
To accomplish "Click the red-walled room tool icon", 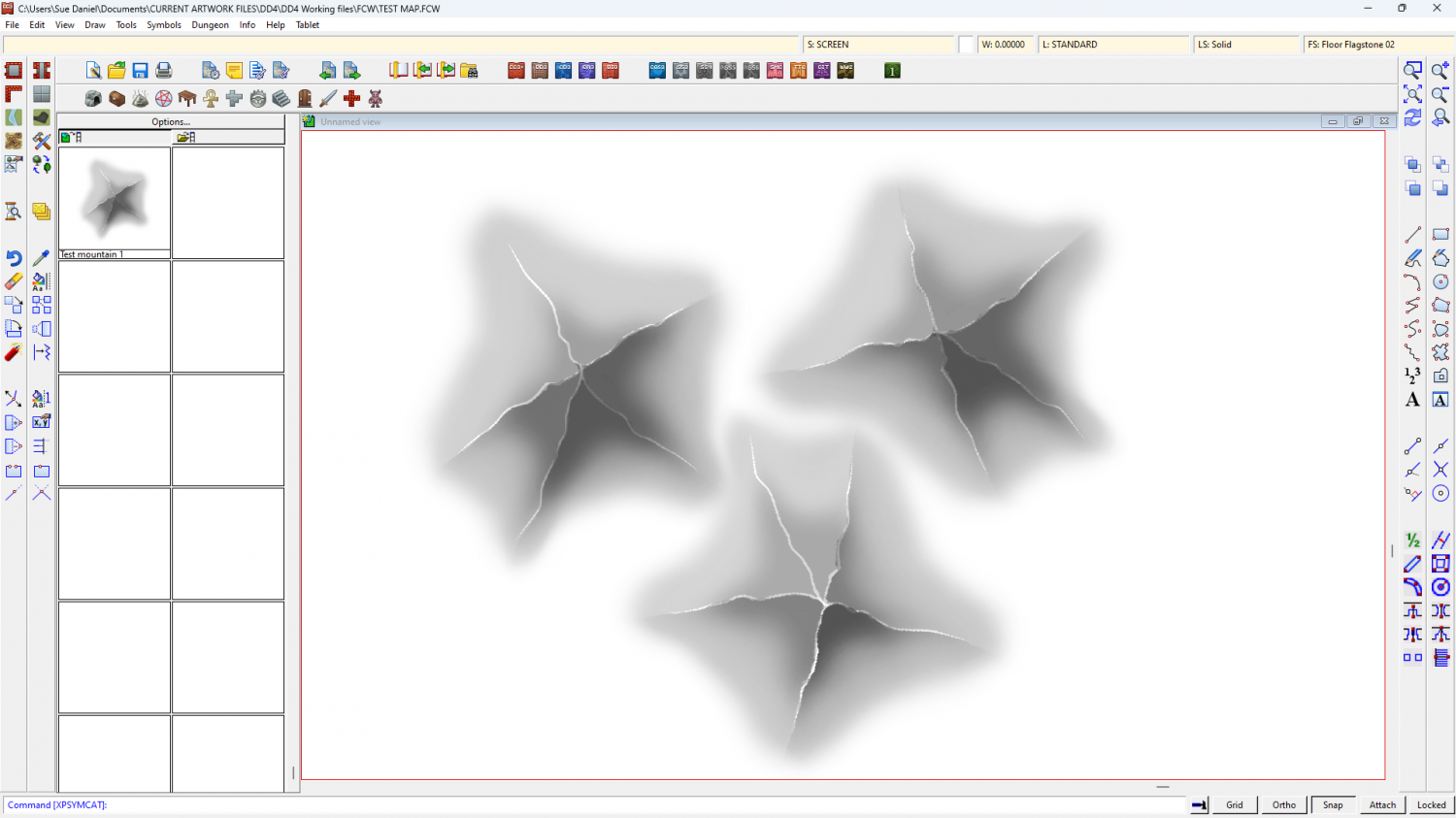I will pyautogui.click(x=14, y=71).
